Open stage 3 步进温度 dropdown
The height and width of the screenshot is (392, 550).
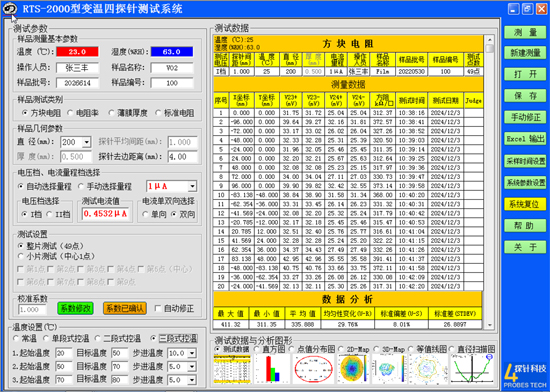(192, 380)
